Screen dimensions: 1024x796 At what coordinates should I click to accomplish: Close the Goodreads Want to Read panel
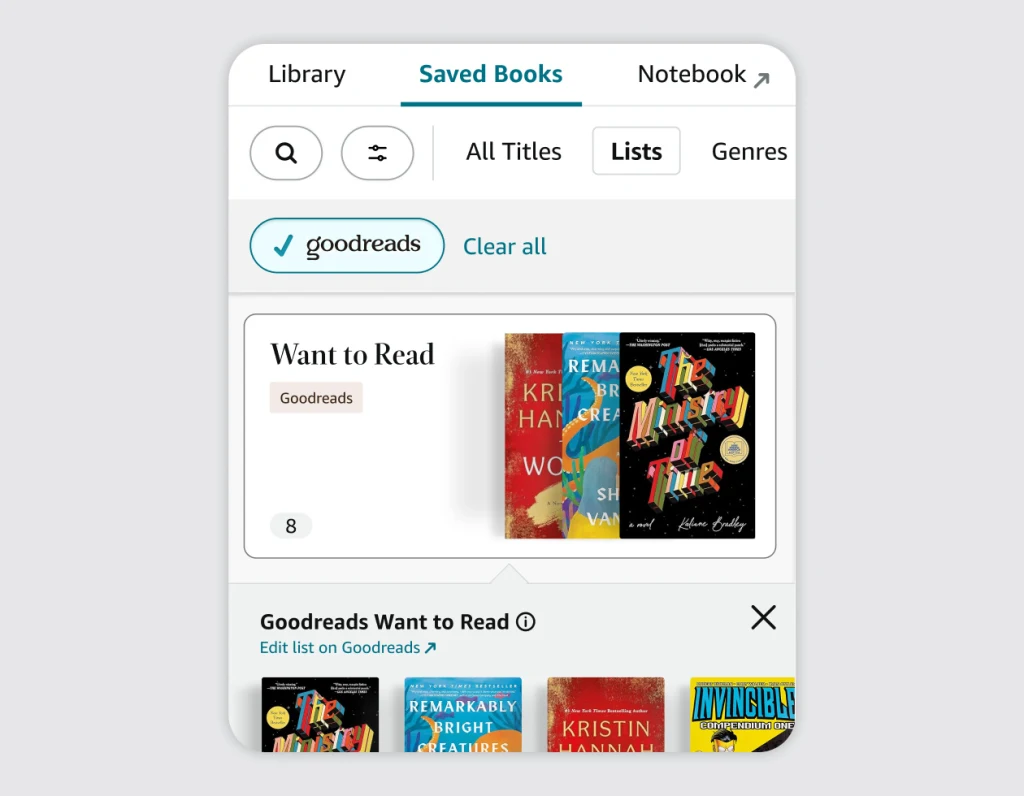763,617
